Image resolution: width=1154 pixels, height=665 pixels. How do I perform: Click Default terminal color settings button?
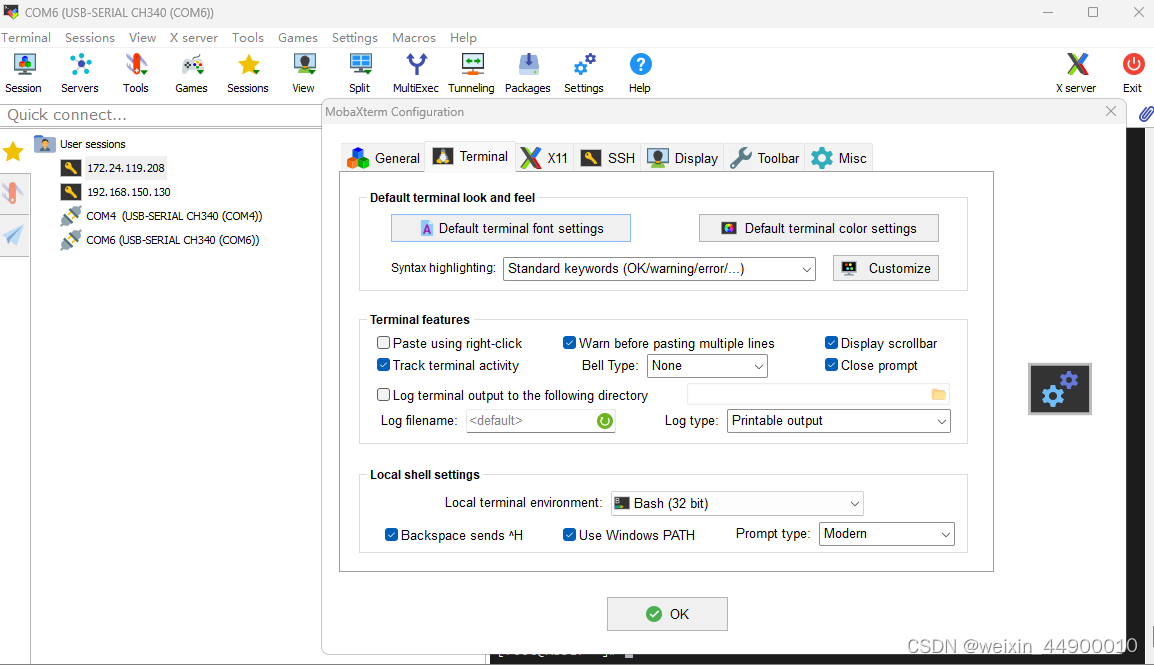pyautogui.click(x=818, y=228)
